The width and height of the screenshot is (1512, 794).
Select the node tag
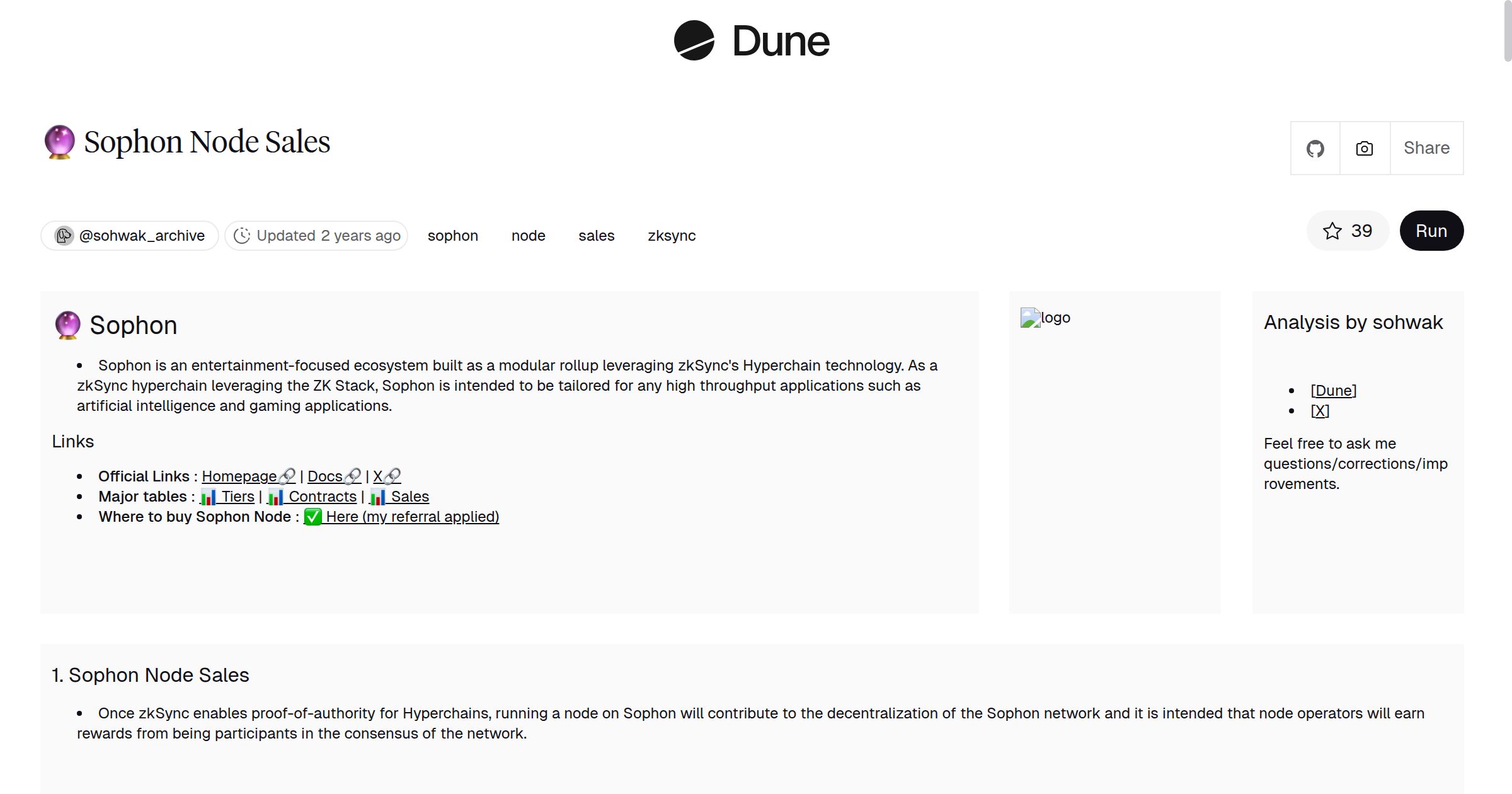[528, 236]
